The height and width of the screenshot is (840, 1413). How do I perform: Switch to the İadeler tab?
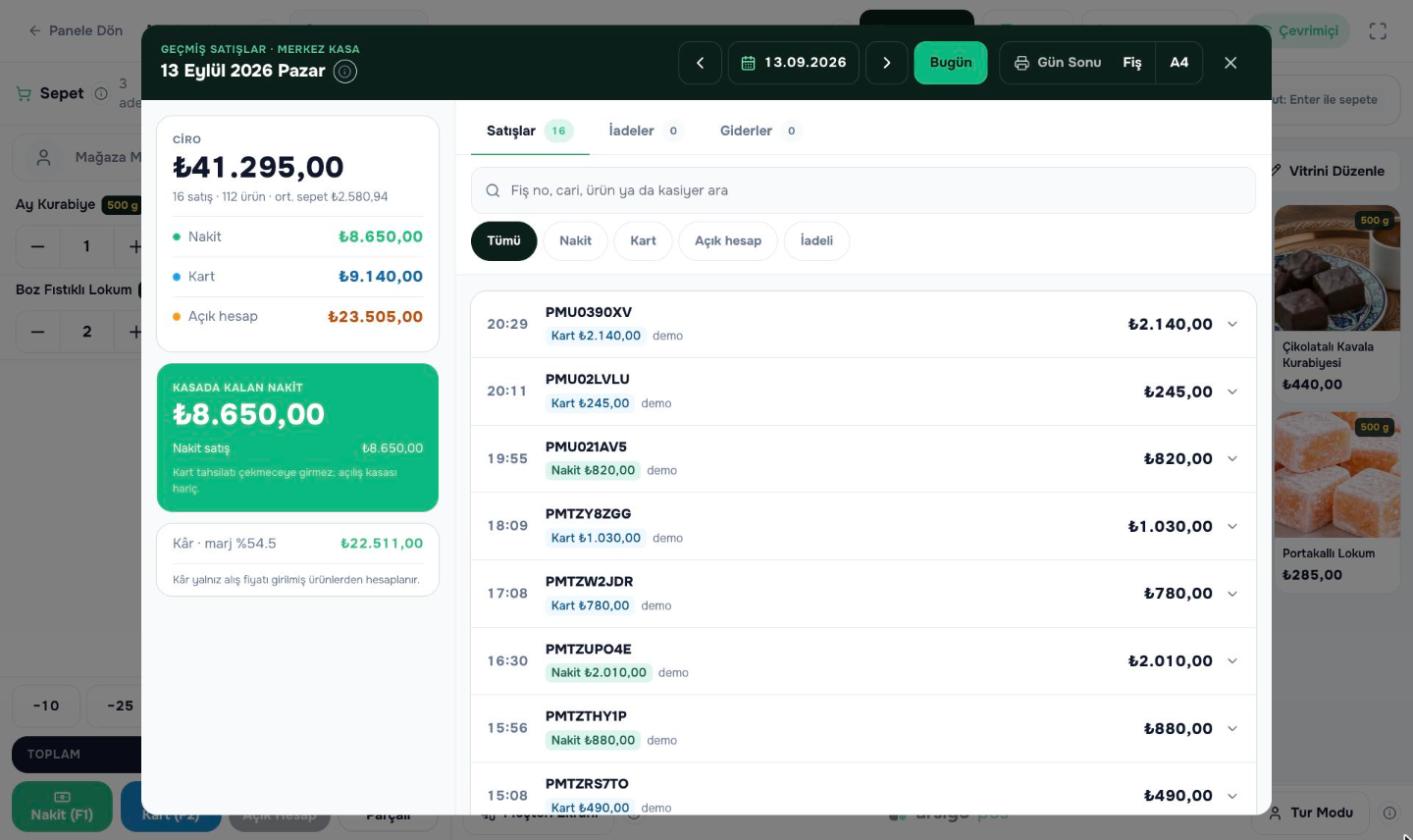coord(646,131)
